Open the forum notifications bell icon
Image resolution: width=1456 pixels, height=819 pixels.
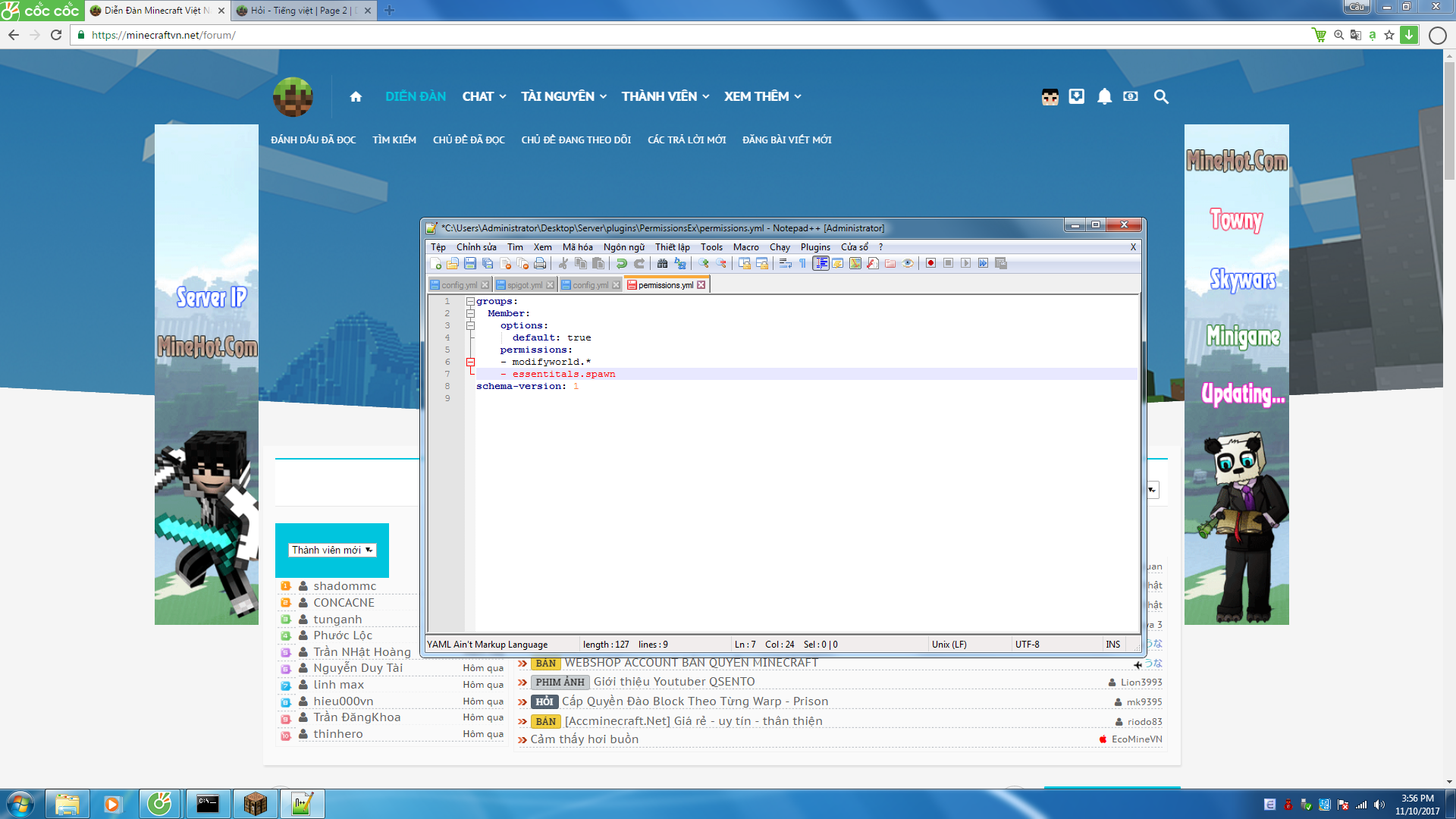pos(1104,96)
